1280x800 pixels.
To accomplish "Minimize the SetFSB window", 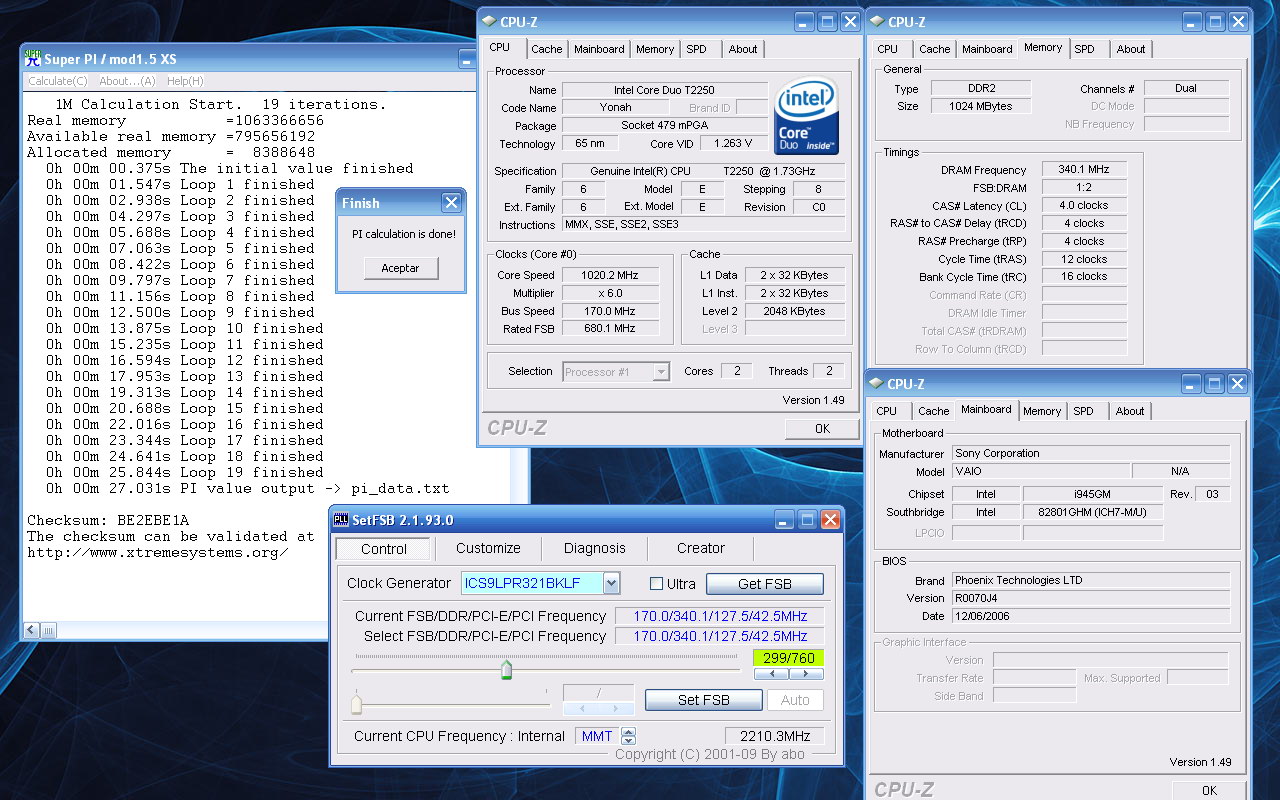I will (x=785, y=520).
